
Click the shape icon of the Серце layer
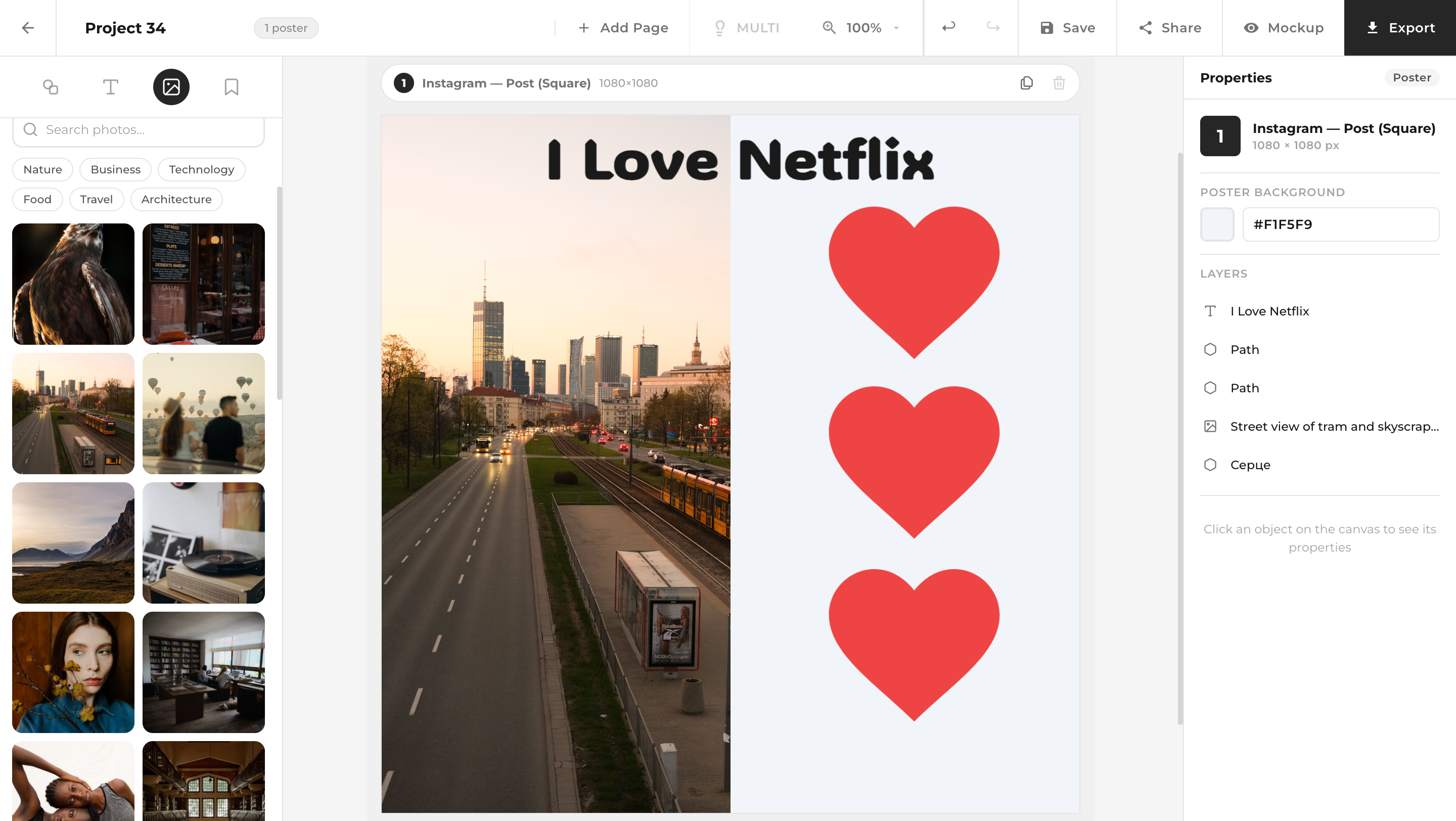click(1210, 465)
